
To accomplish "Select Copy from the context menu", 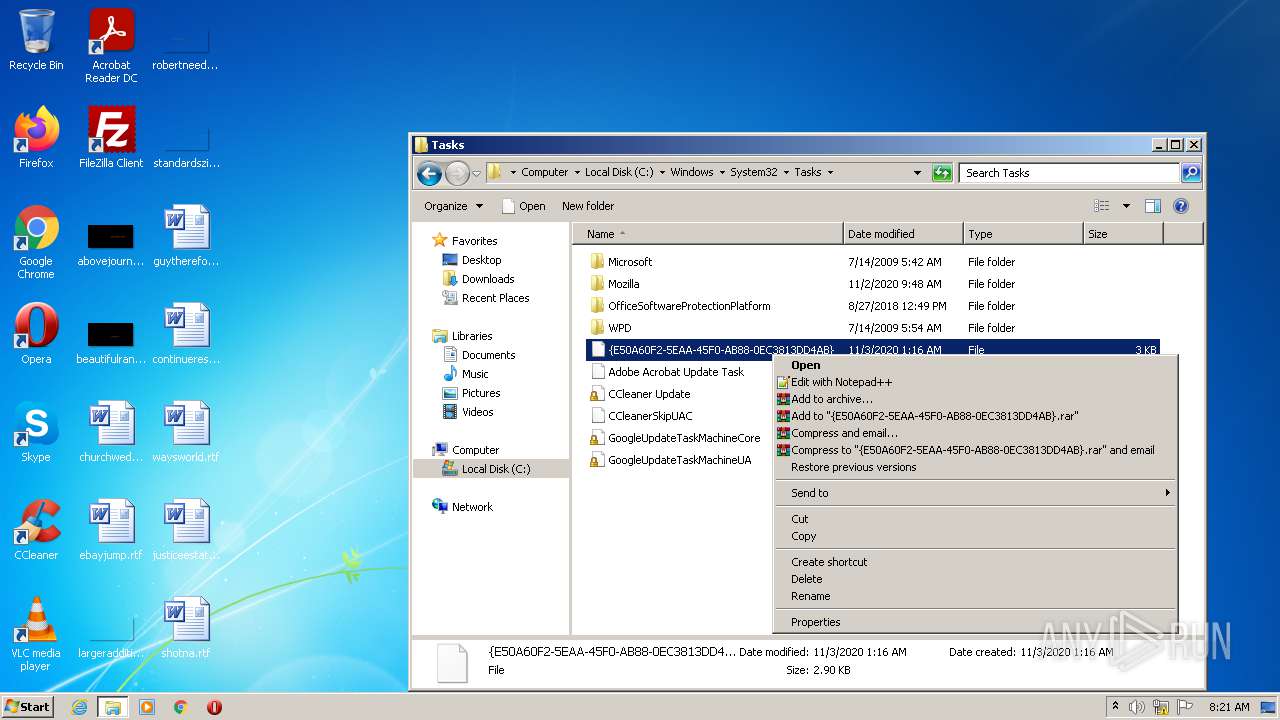I will click(976, 536).
